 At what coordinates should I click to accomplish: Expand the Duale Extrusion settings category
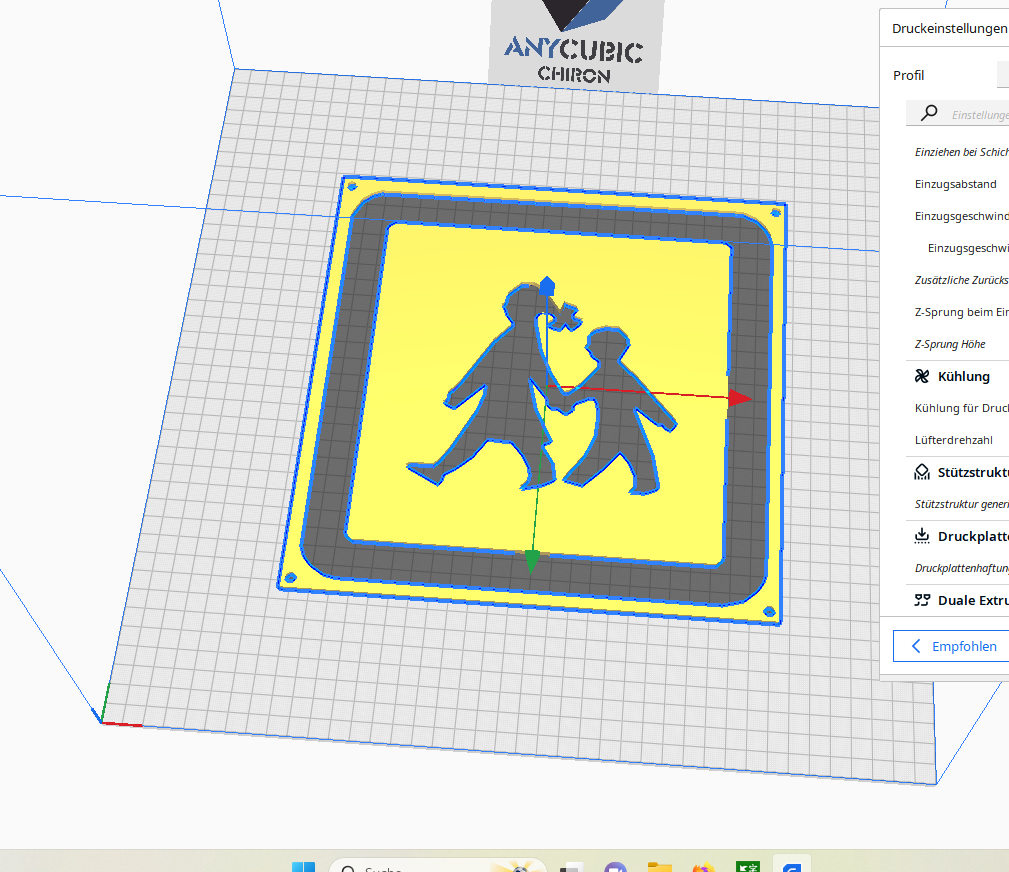(x=958, y=600)
